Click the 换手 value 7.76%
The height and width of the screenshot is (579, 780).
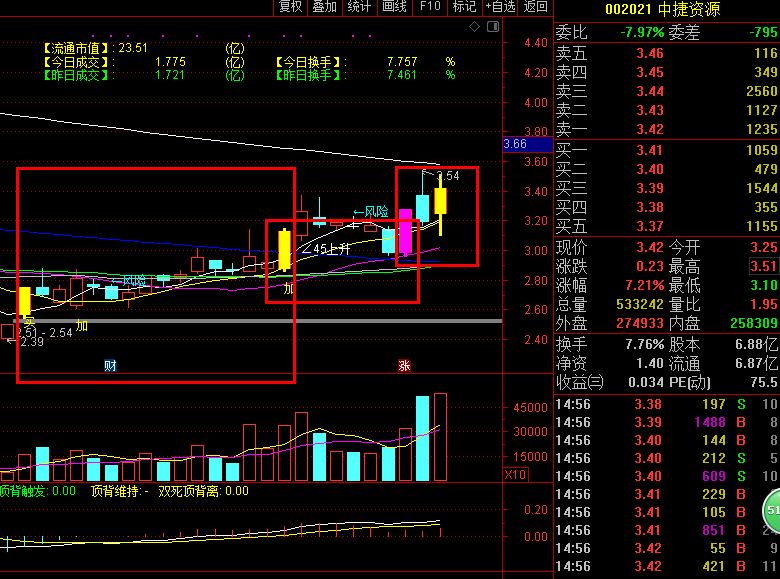point(644,344)
